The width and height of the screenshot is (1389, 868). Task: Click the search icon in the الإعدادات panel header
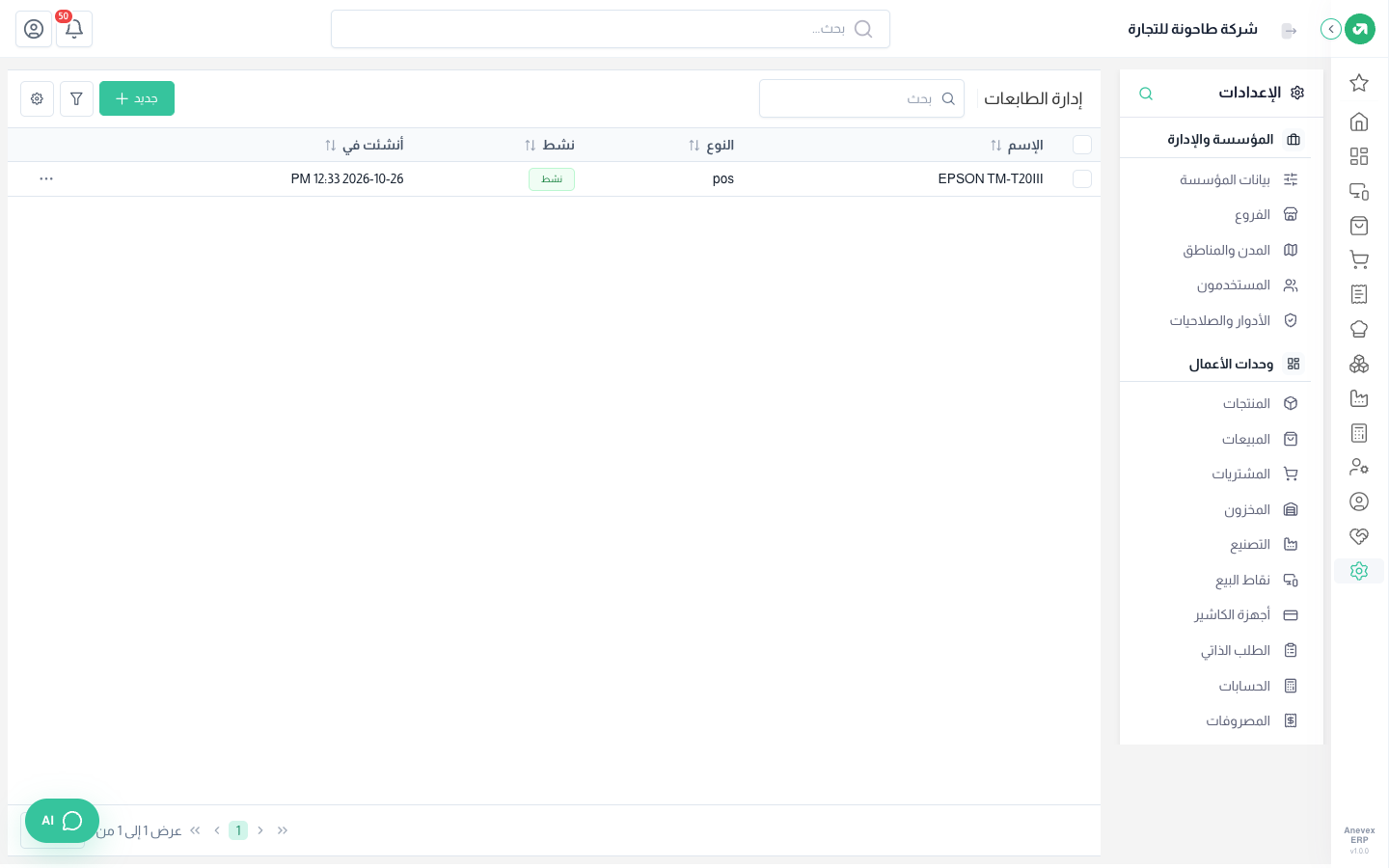(x=1146, y=94)
